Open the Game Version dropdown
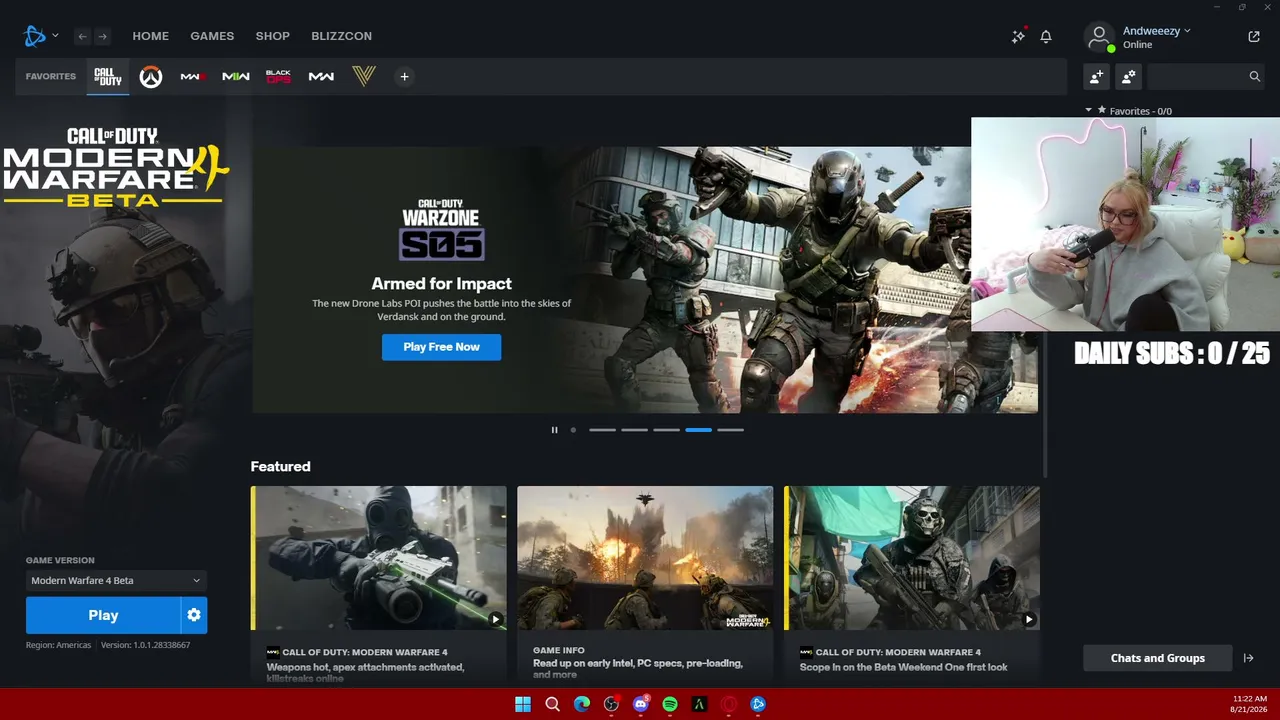This screenshot has width=1280, height=720. [115, 580]
